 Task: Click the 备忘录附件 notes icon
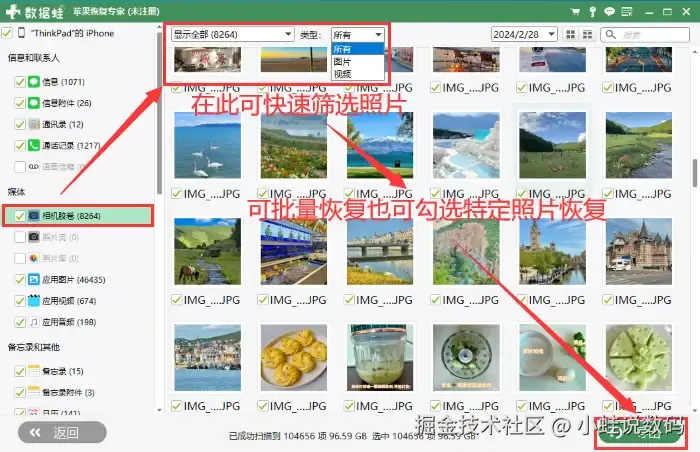click(34, 392)
